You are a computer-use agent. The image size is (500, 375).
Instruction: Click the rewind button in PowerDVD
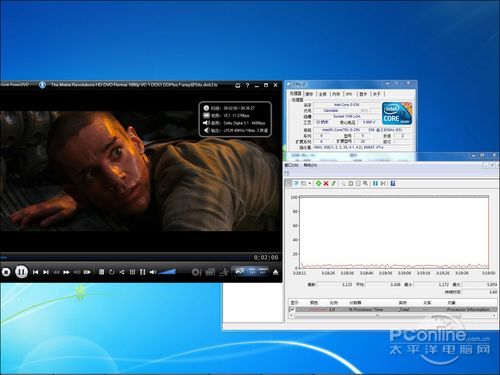56,272
